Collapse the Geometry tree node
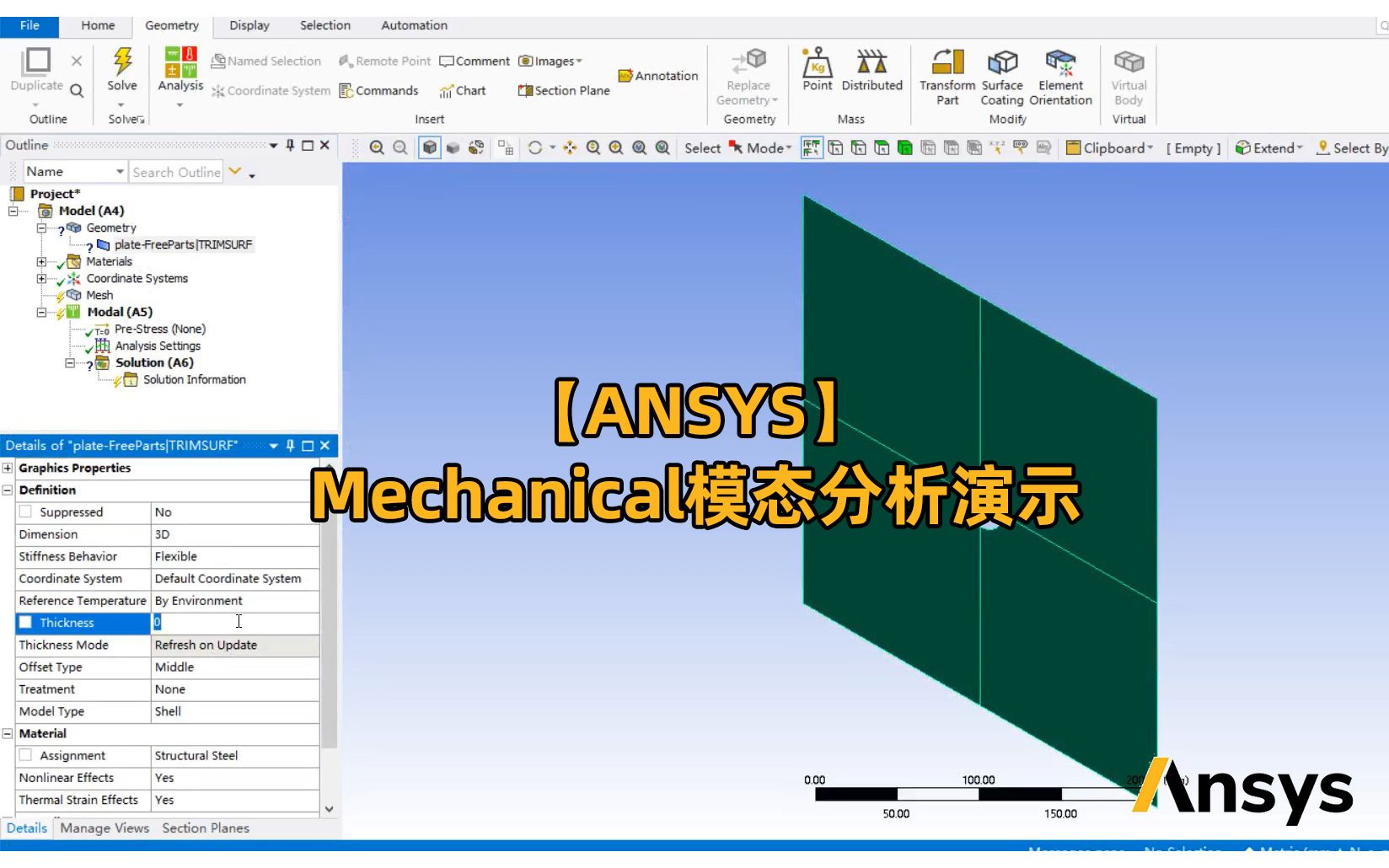 [x=41, y=228]
